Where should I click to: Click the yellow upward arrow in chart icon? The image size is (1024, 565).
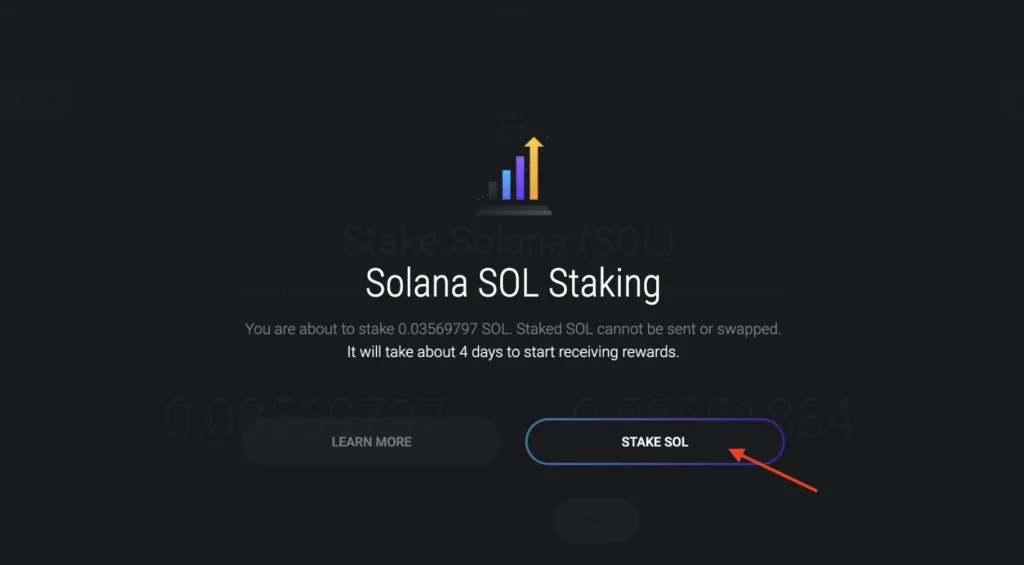point(534,168)
